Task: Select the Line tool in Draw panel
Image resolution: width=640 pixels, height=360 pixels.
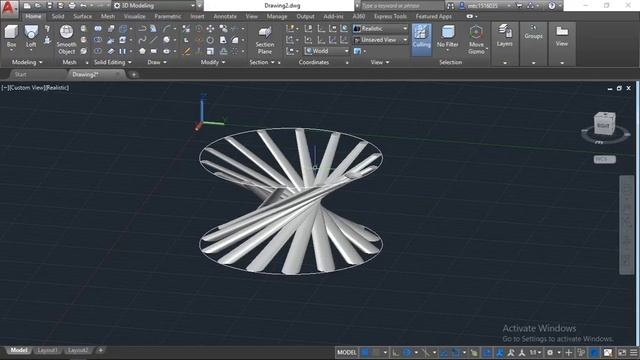Action: tap(153, 40)
